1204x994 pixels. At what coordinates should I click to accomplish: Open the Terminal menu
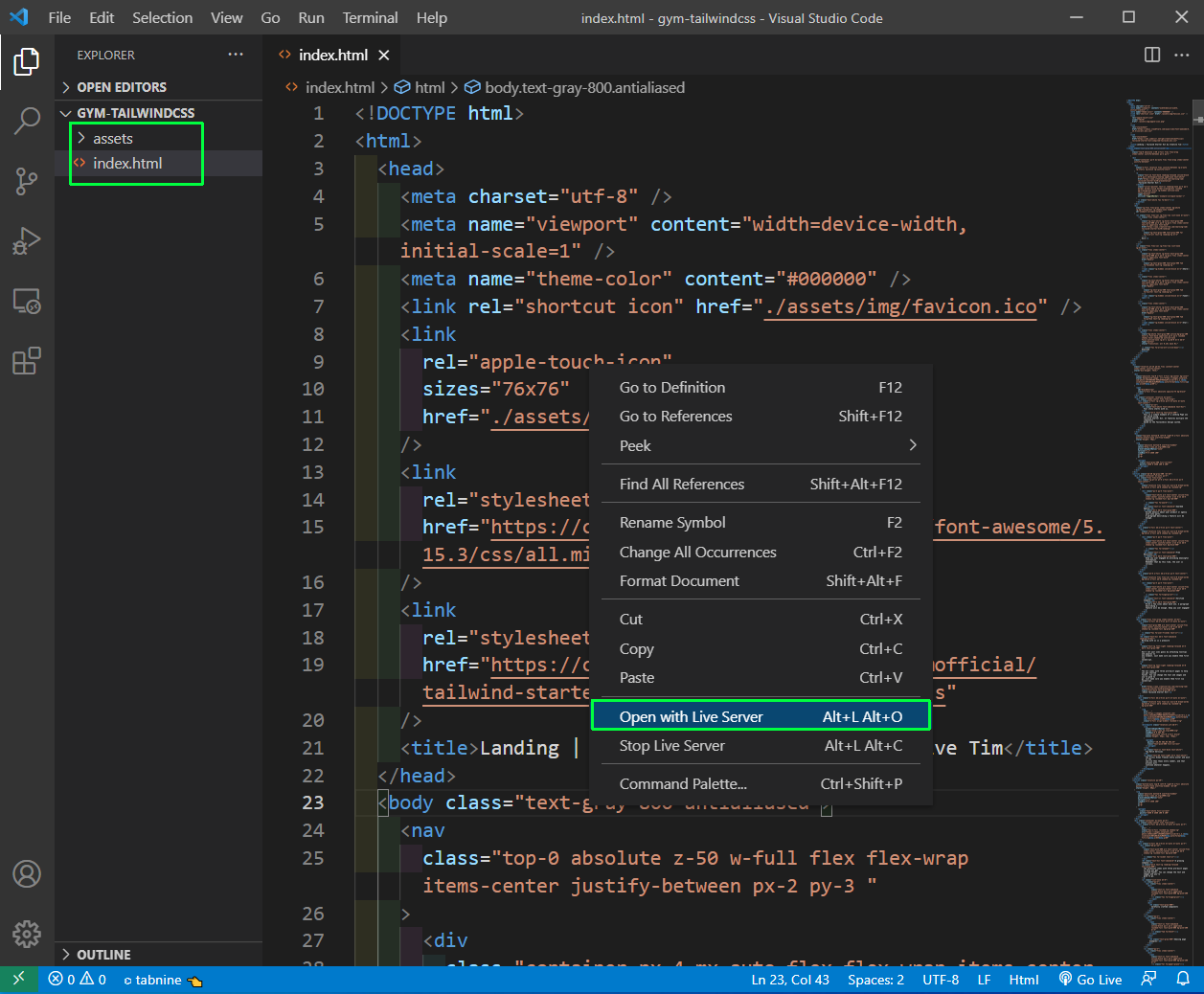pos(370,17)
